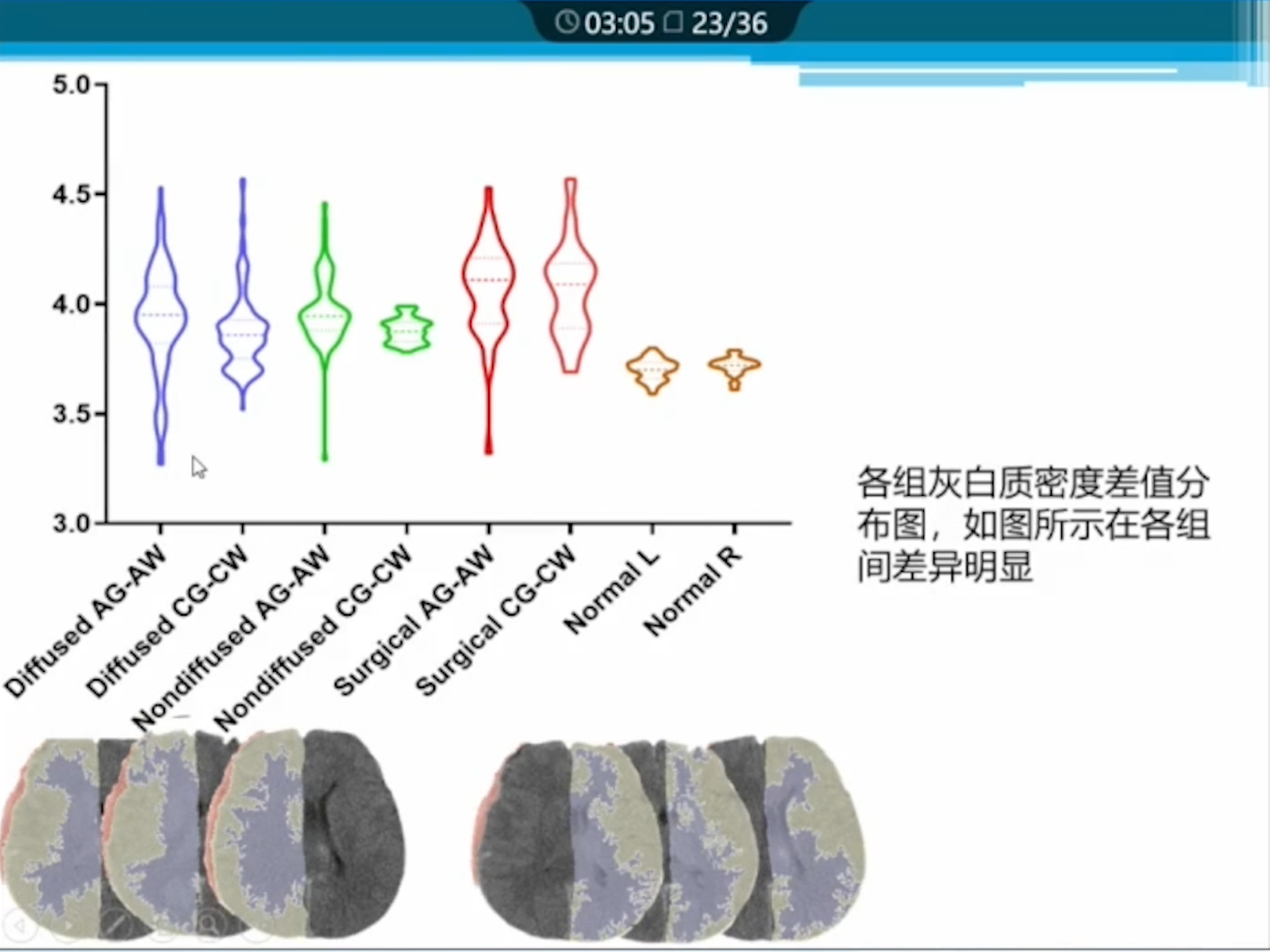Viewport: 1270px width, 952px height.
Task: Click the small green Nondiffused CG-CW violin
Action: (406, 329)
